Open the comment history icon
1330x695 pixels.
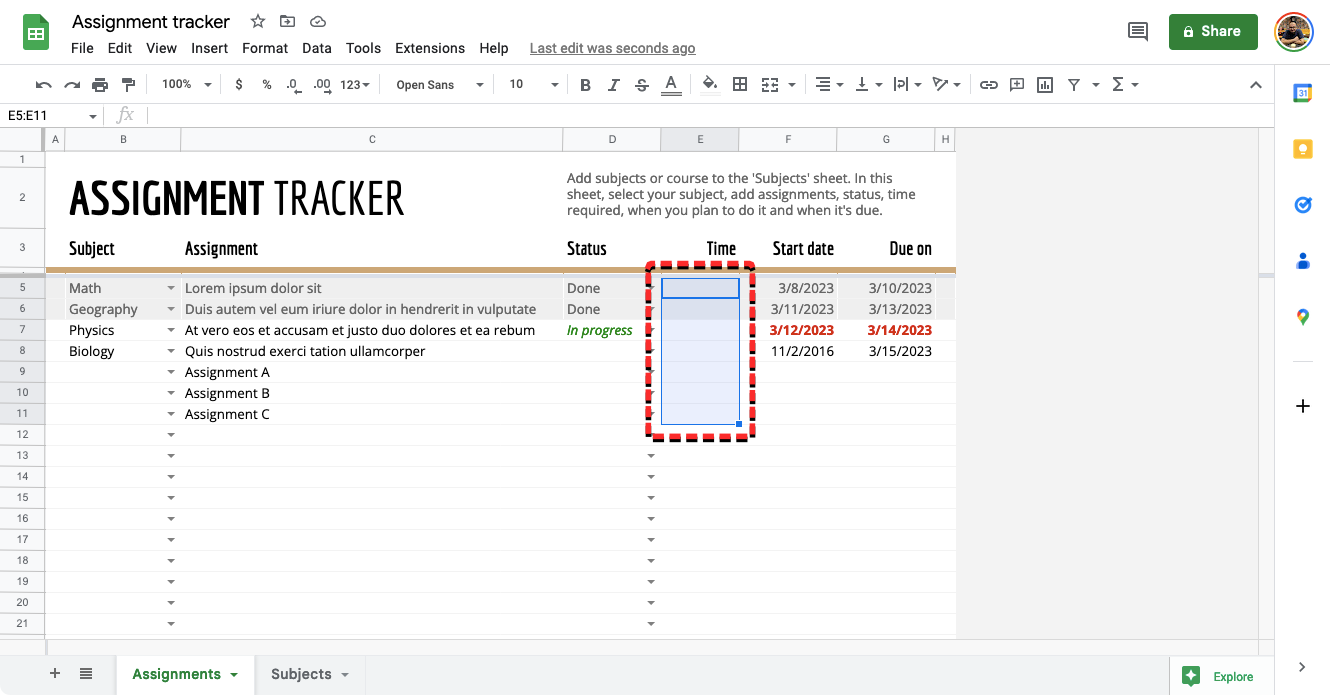pyautogui.click(x=1138, y=31)
